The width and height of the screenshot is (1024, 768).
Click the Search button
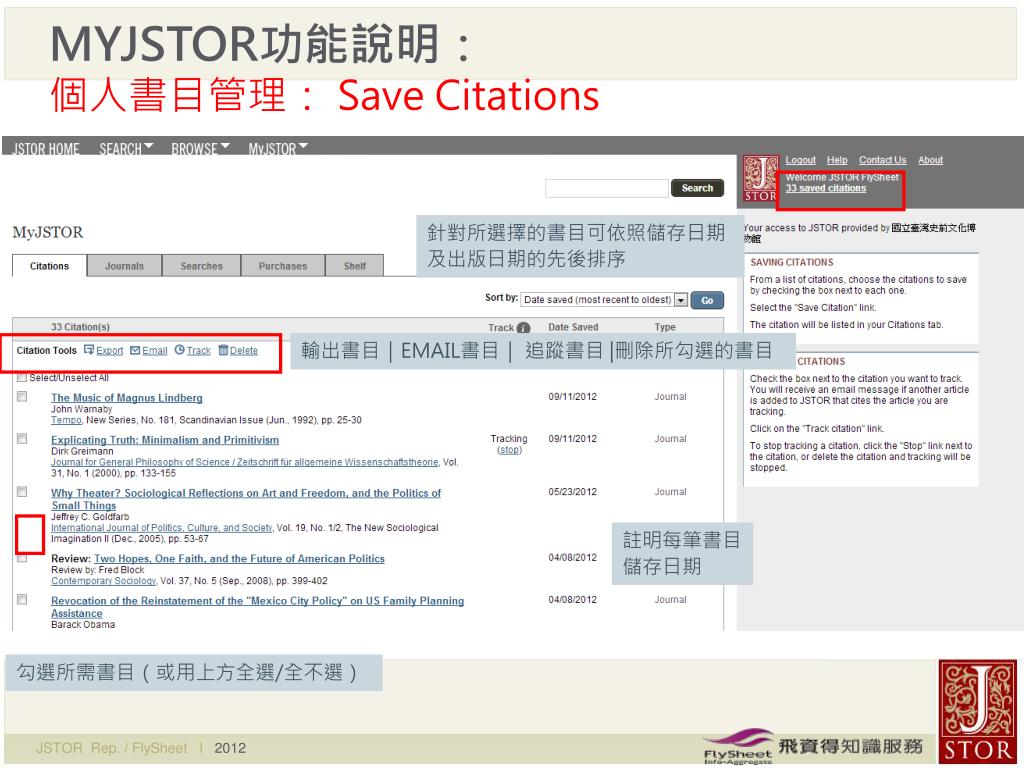tap(697, 188)
